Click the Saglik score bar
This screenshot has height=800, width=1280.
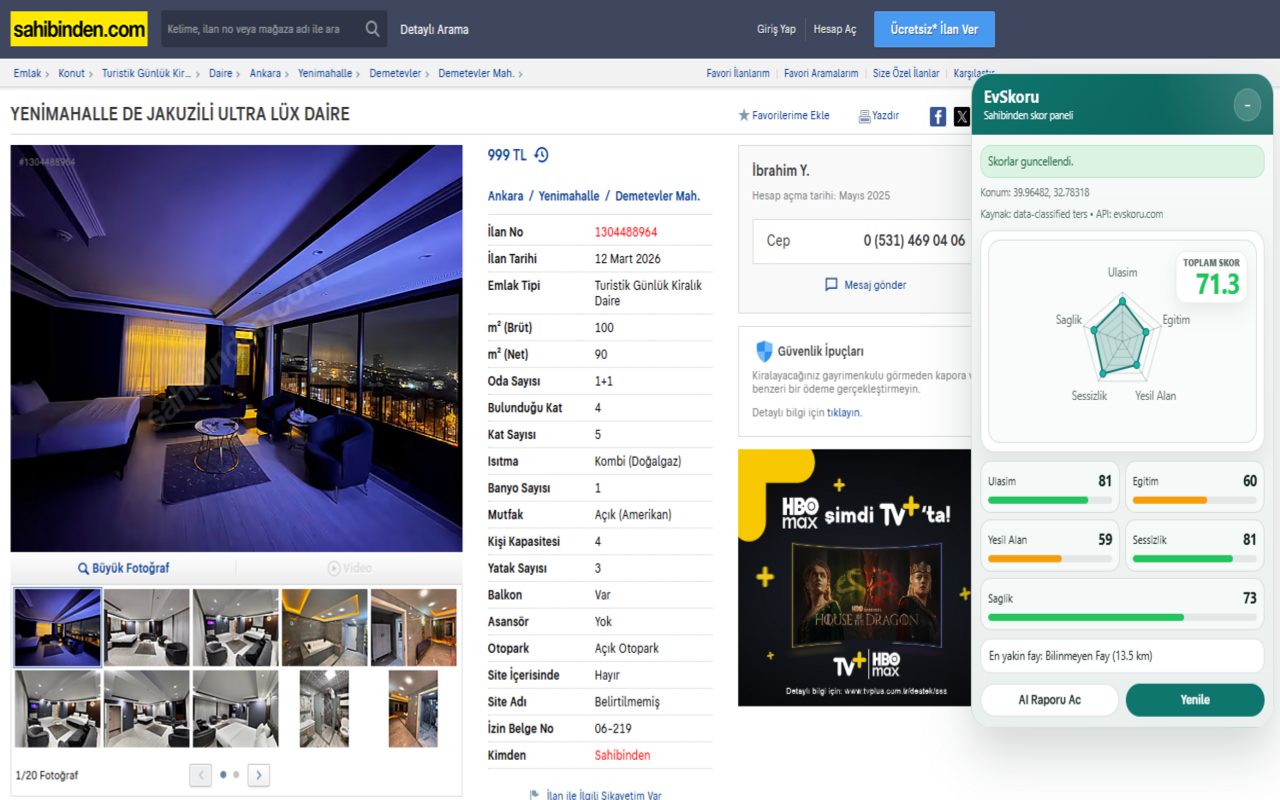(1122, 617)
